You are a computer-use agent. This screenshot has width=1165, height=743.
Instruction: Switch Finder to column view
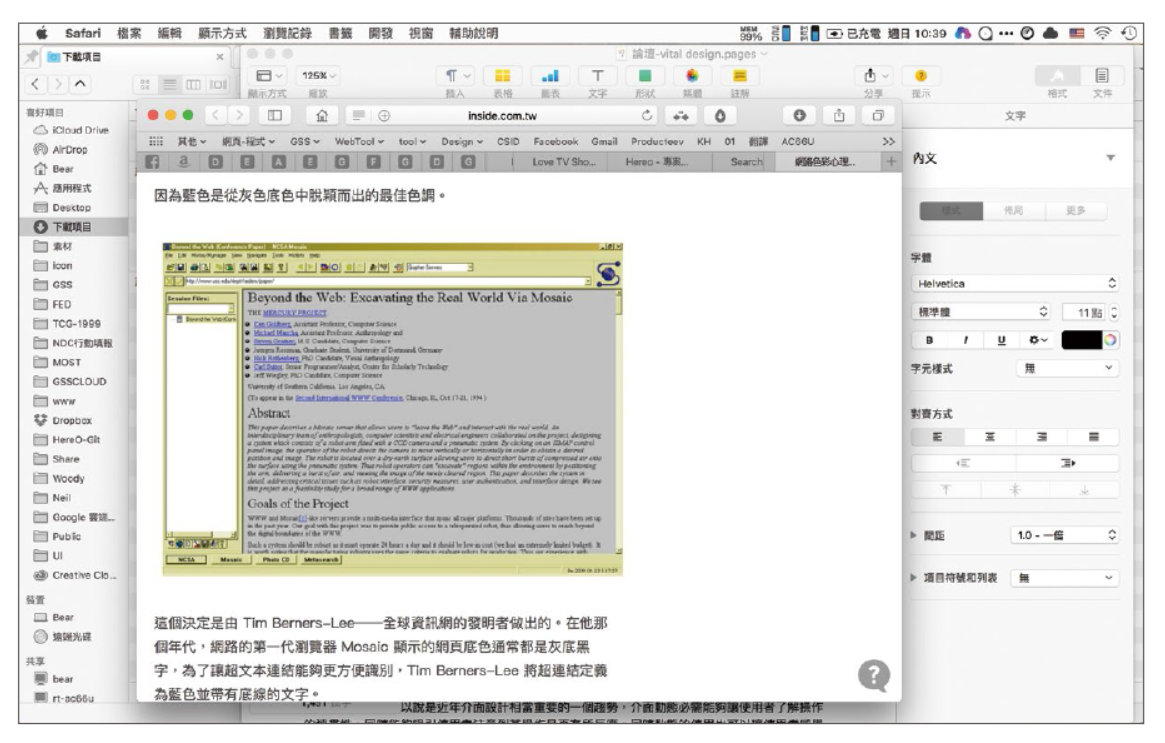point(193,84)
